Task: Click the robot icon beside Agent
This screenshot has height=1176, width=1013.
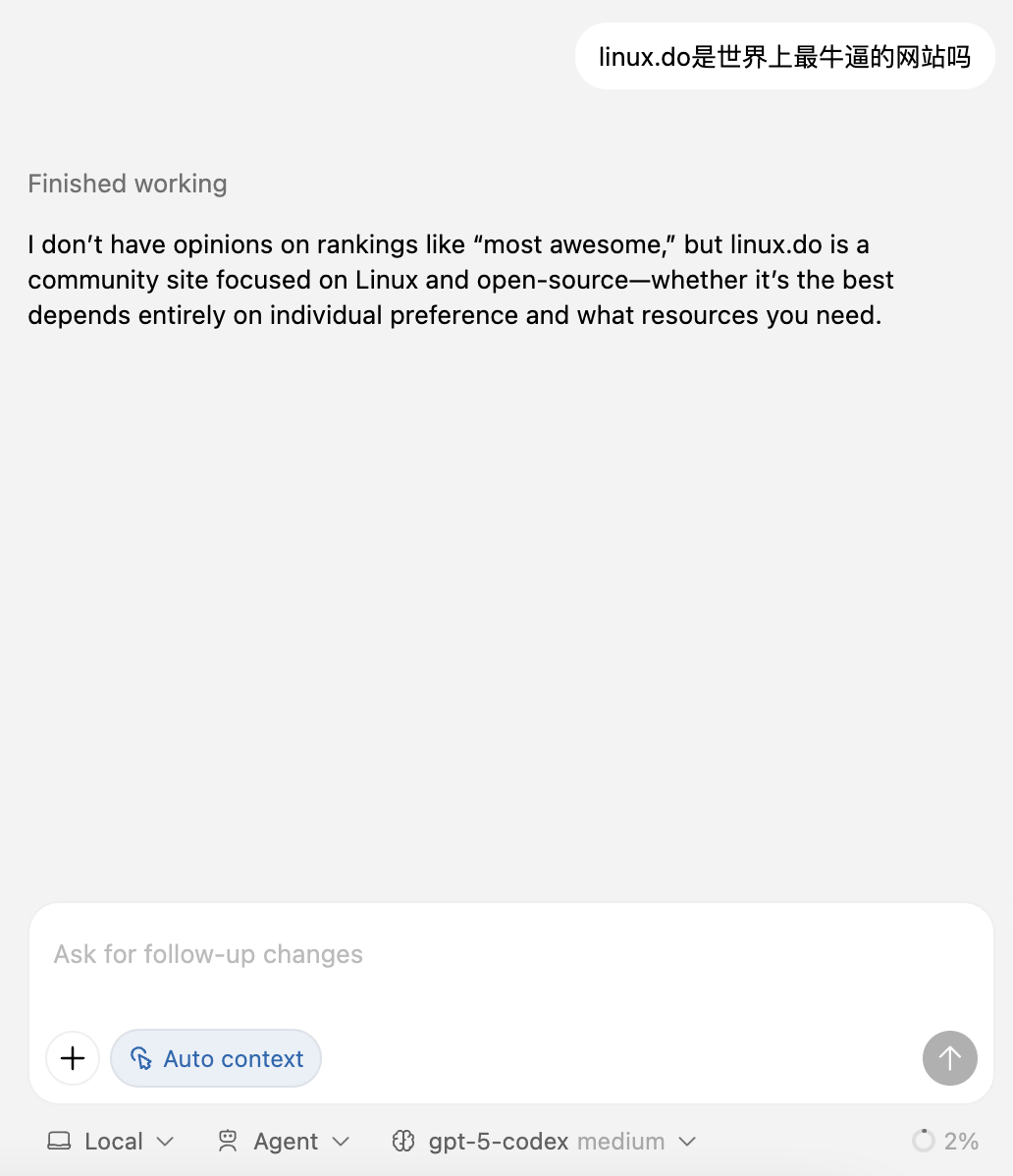Action: point(227,1141)
